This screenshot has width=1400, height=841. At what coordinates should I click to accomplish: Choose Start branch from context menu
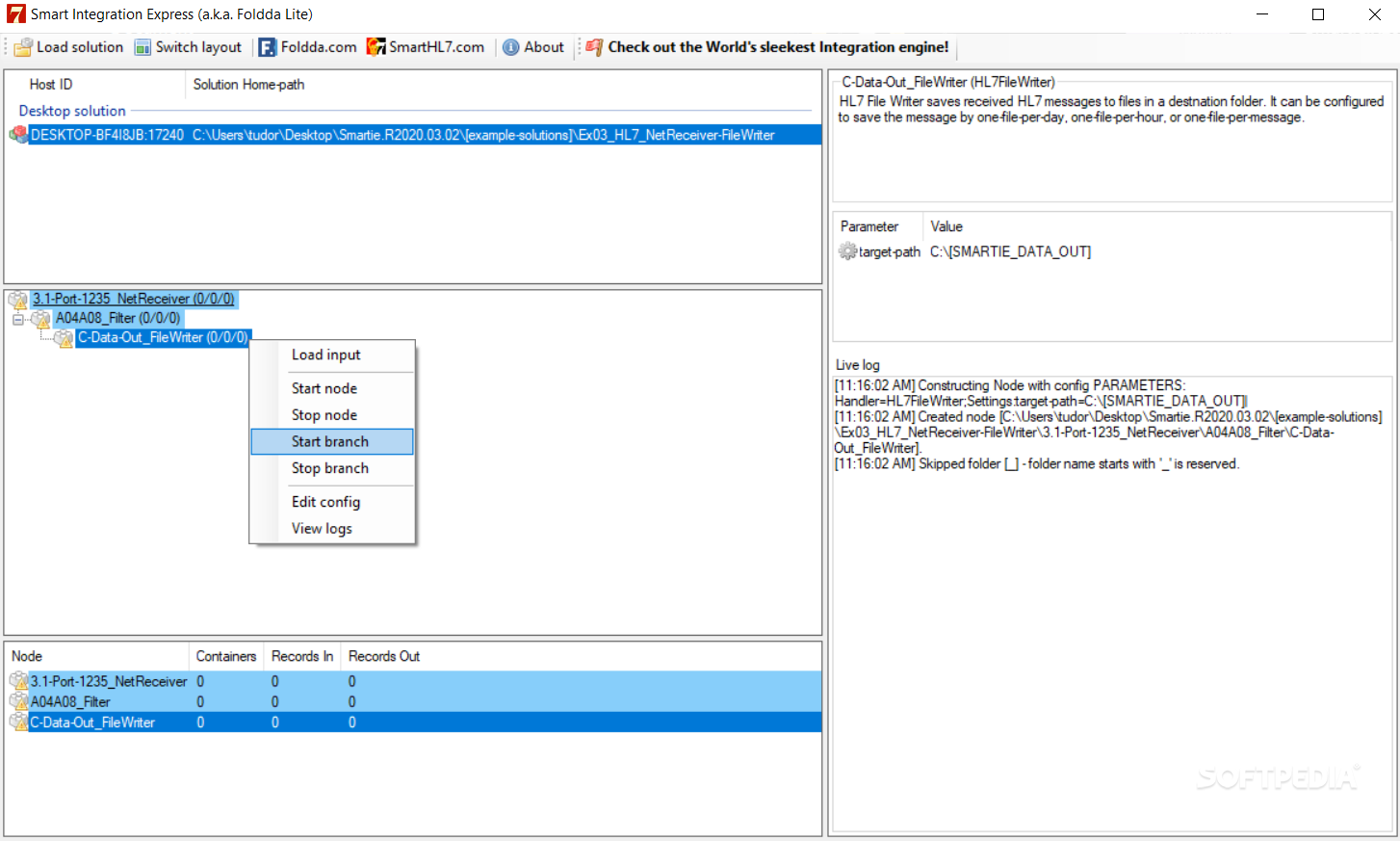point(332,441)
